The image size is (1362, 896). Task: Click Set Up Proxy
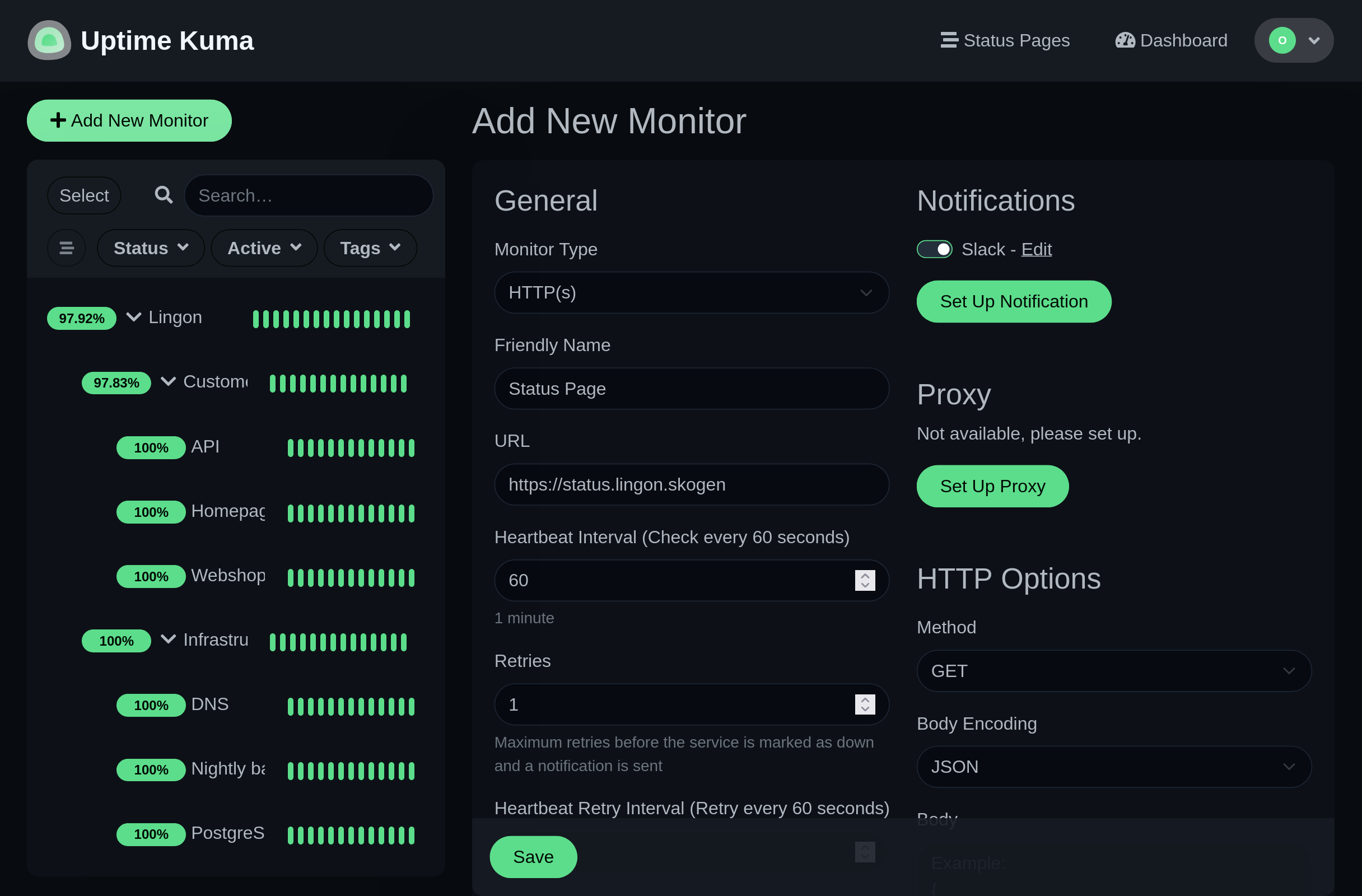(992, 486)
